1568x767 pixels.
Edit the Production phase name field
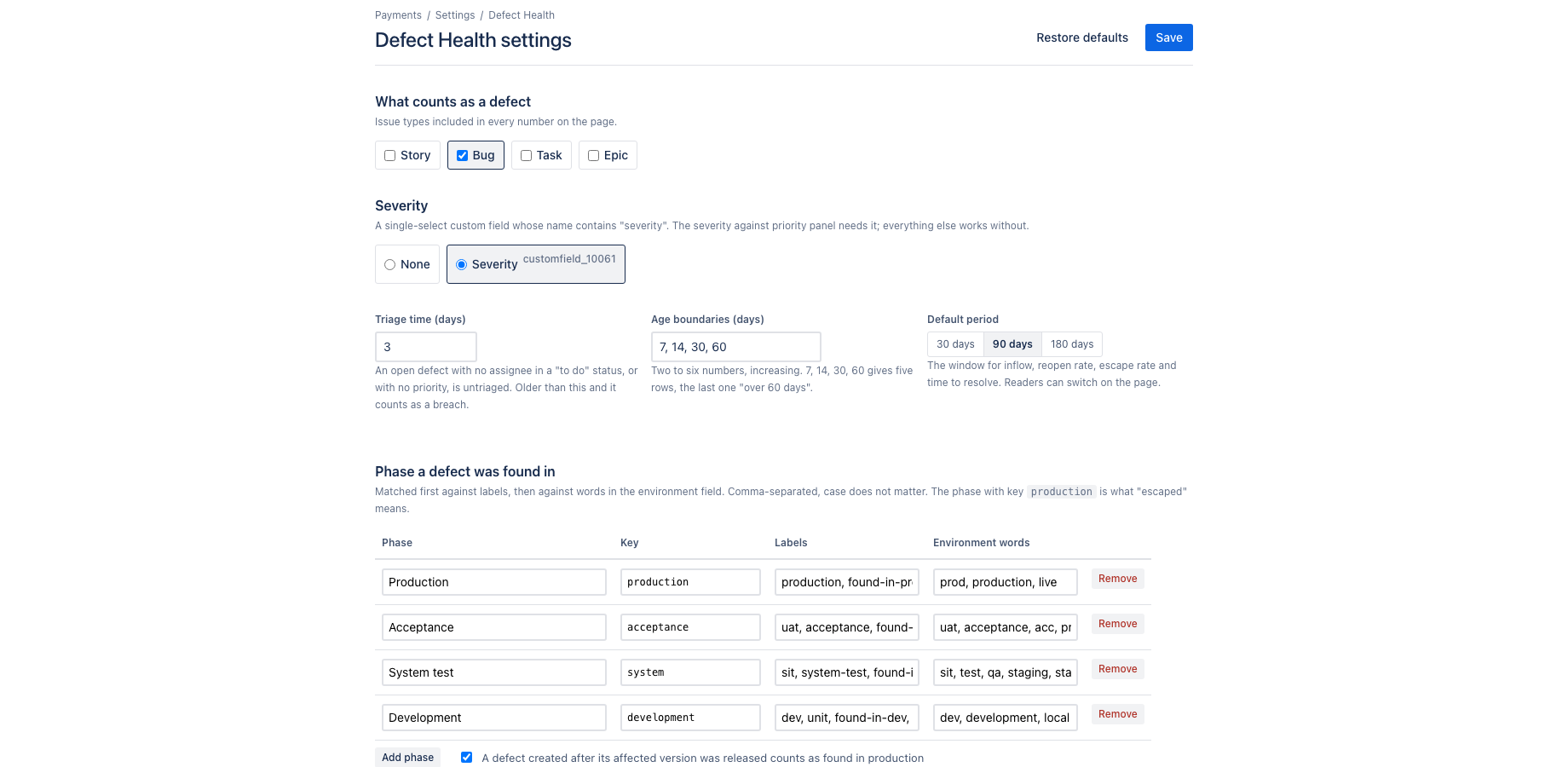pyautogui.click(x=494, y=582)
